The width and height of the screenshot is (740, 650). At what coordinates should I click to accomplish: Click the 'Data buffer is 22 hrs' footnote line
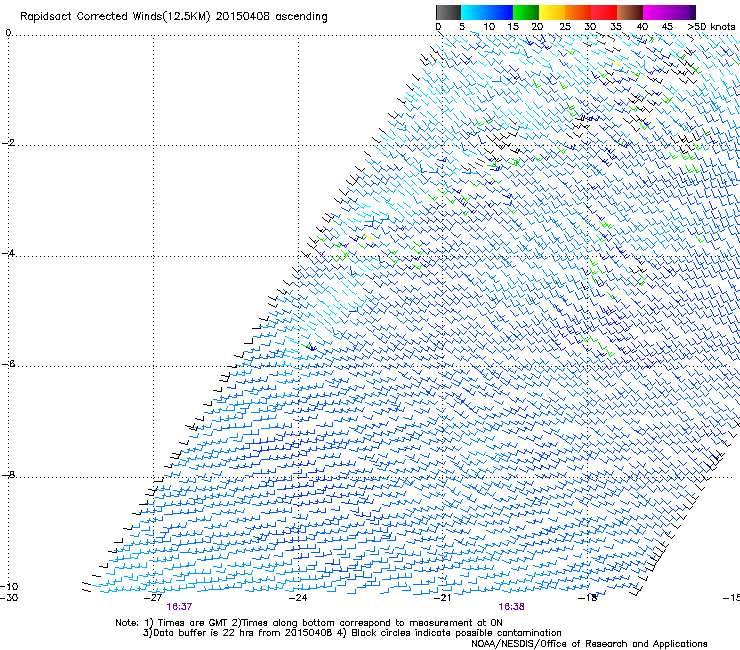tap(352, 633)
